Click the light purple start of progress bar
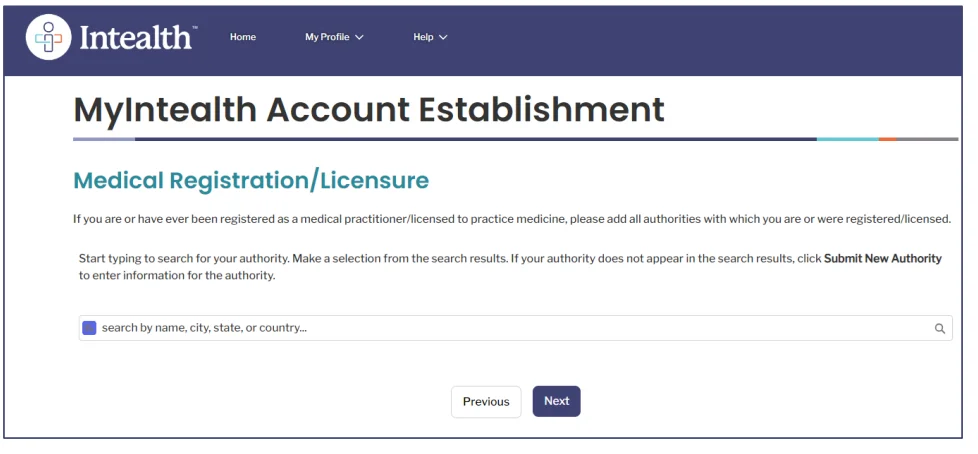 103,139
